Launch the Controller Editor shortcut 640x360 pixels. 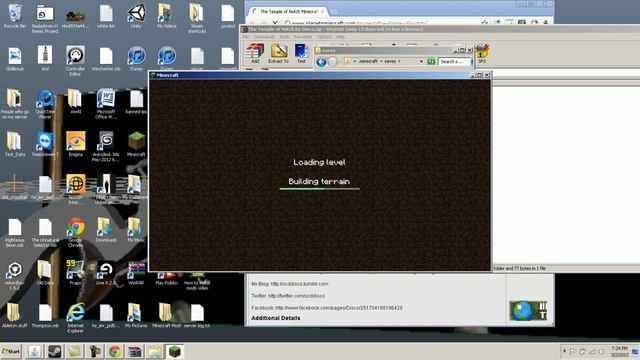pyautogui.click(x=76, y=60)
